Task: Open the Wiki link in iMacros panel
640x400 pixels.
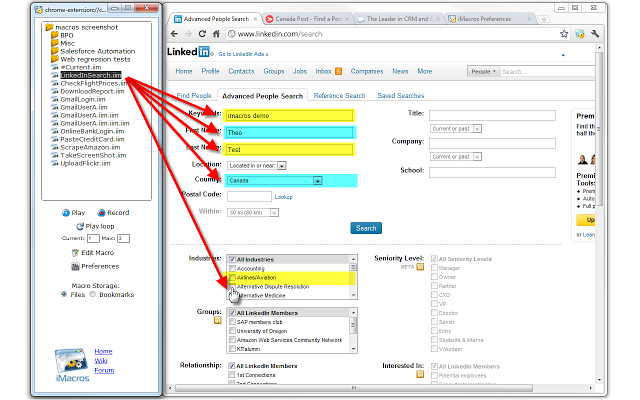Action: pyautogui.click(x=102, y=360)
